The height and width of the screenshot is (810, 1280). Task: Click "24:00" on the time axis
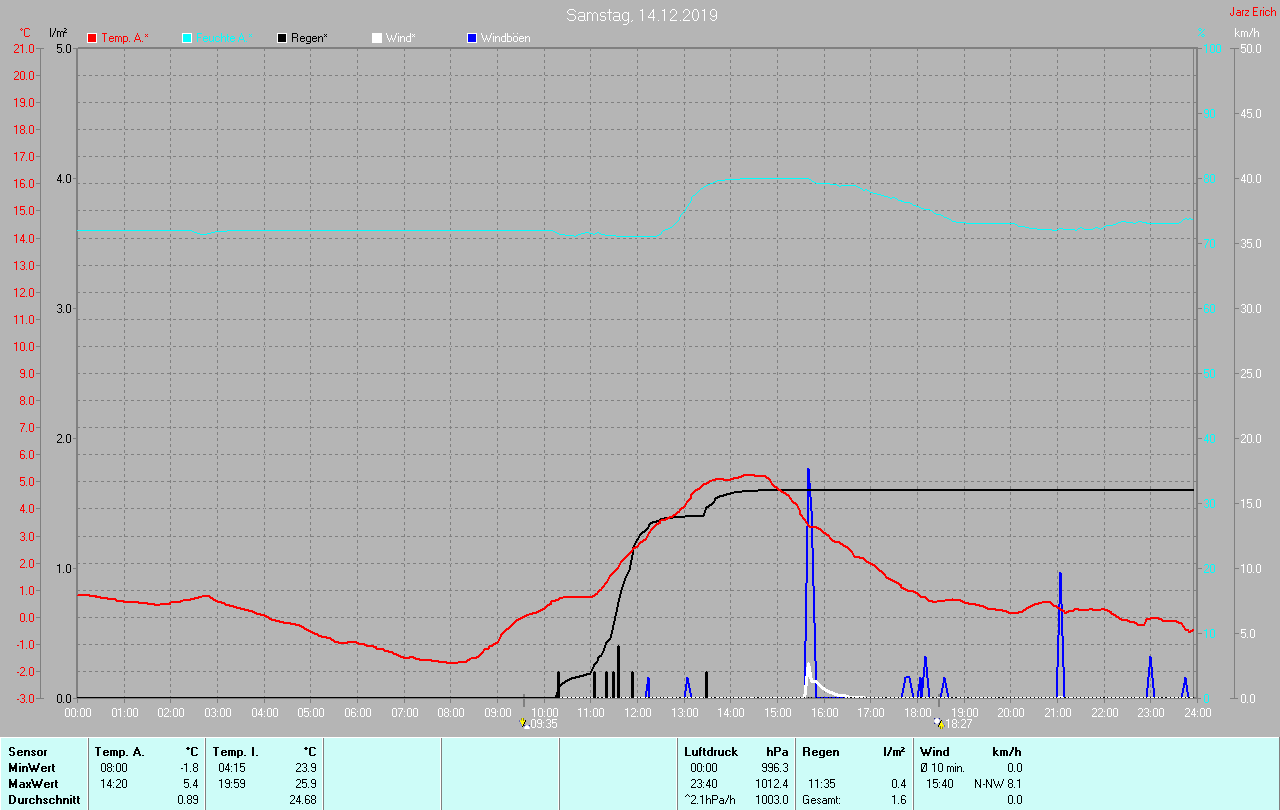click(x=1197, y=713)
